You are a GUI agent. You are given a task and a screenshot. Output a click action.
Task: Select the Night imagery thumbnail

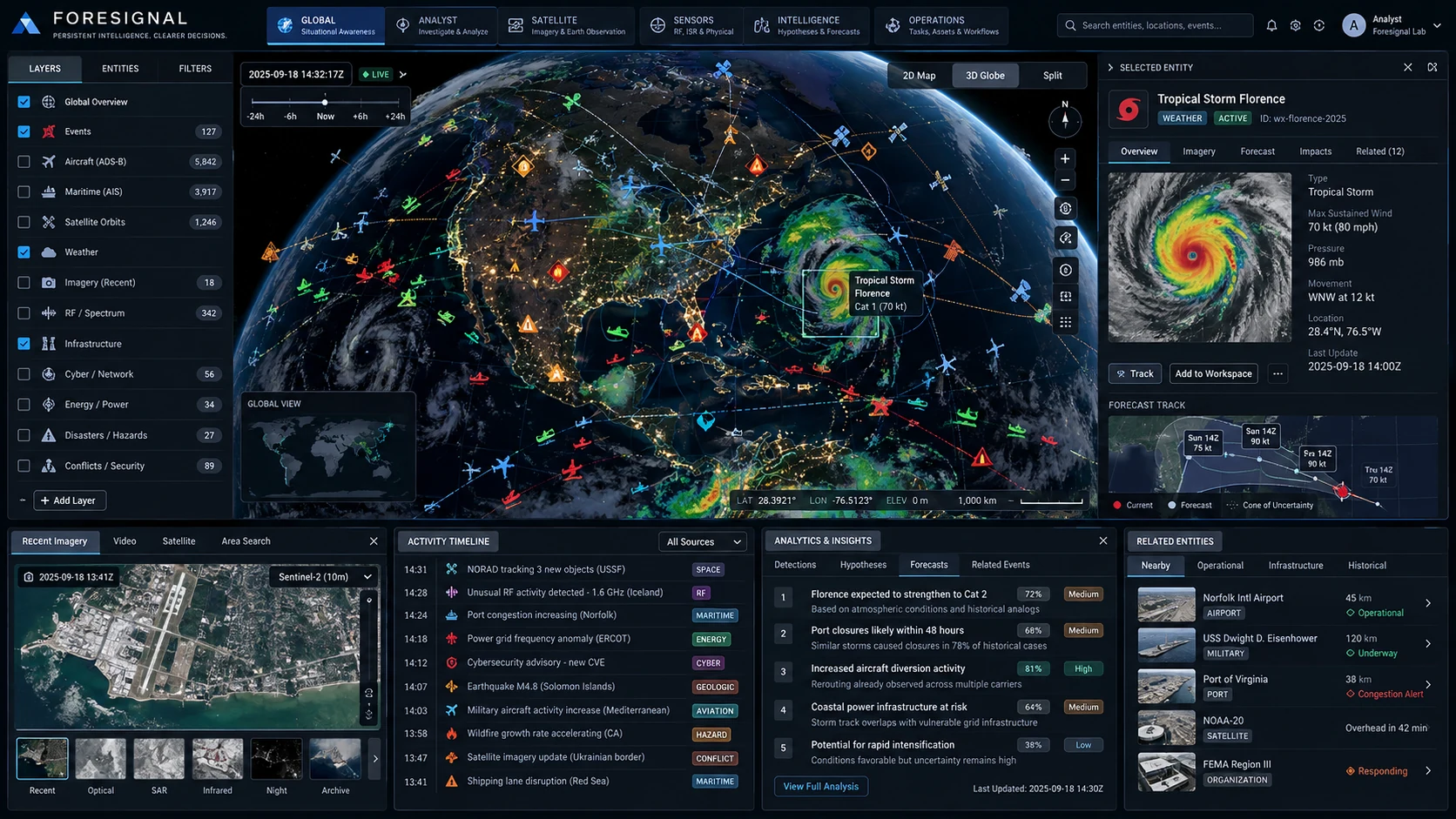276,759
